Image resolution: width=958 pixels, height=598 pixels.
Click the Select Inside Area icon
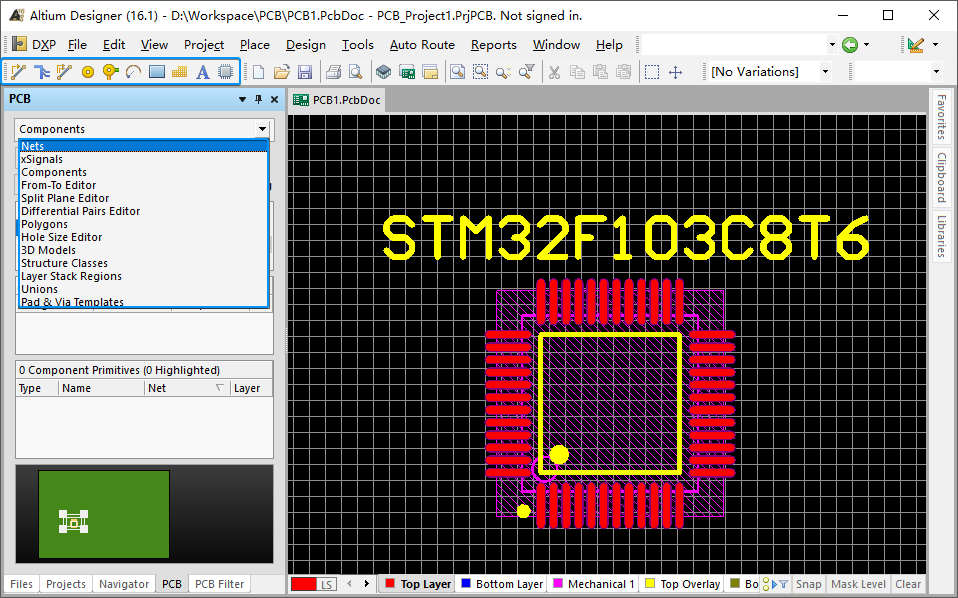click(652, 72)
